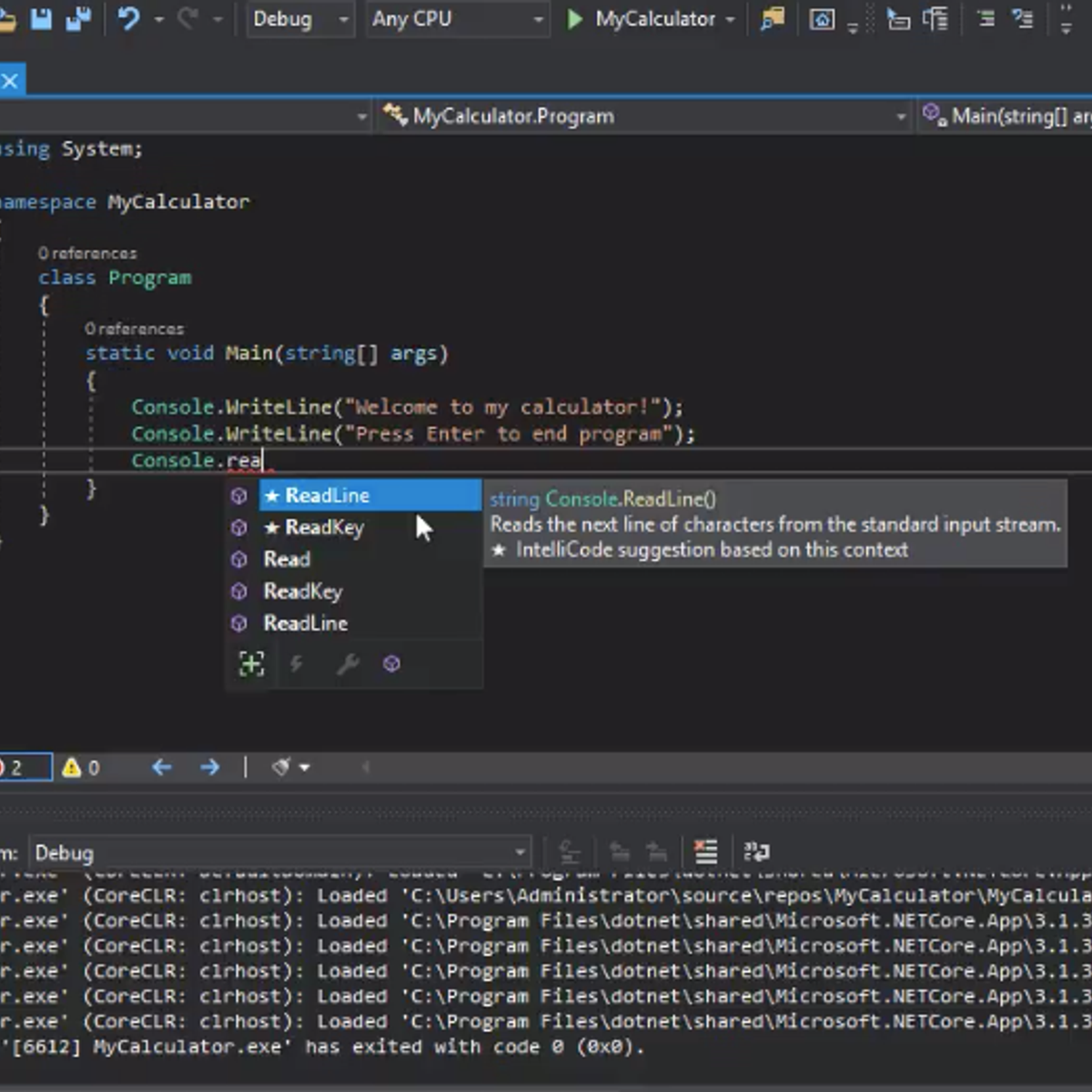Navigate backward with the blue left arrow
Screen dimensions: 1092x1092
[x=162, y=768]
